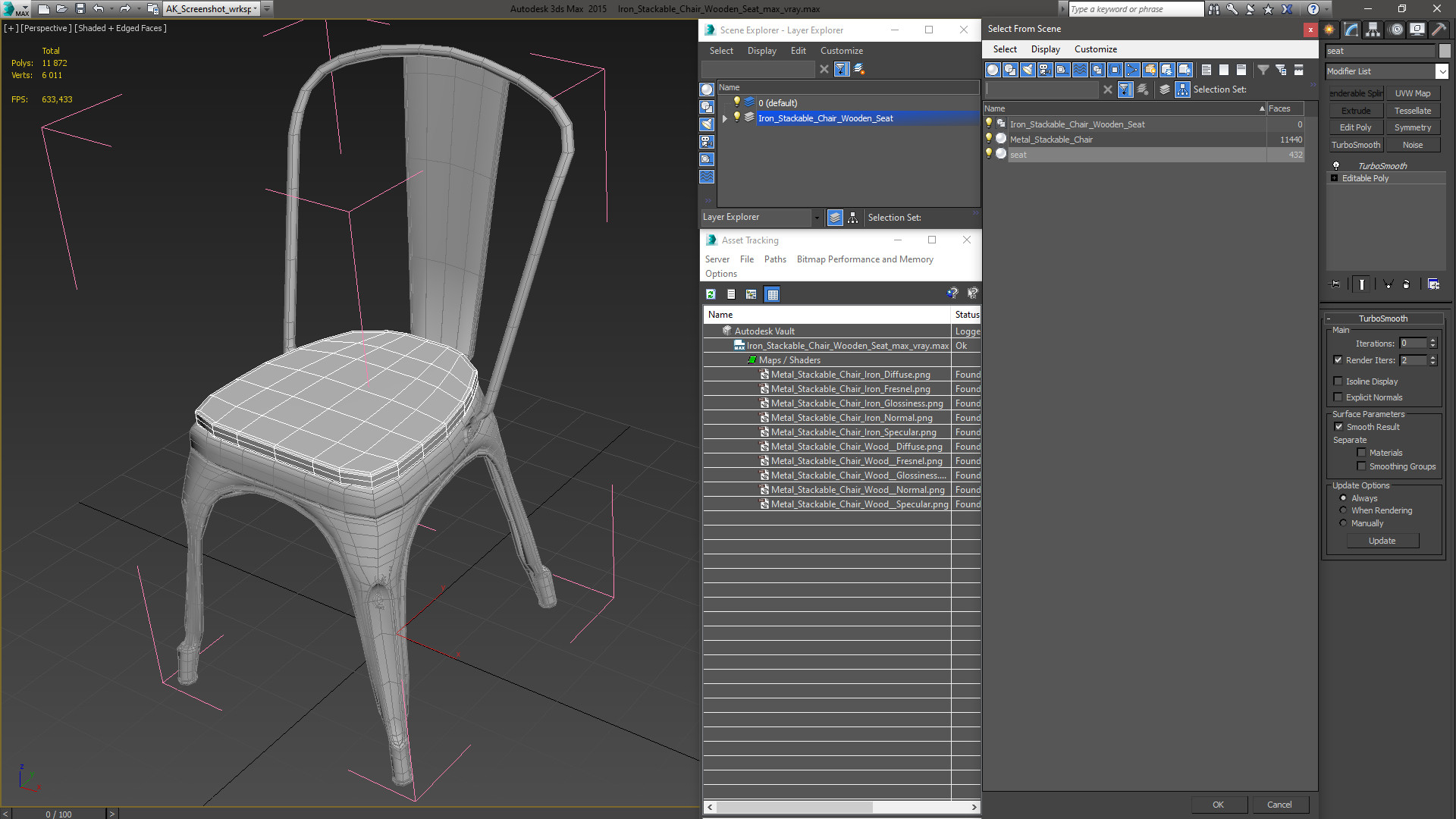Screen dimensions: 1456x819
Task: Toggle Display Bone Objects filter in Select From Scene
Action: (1132, 70)
